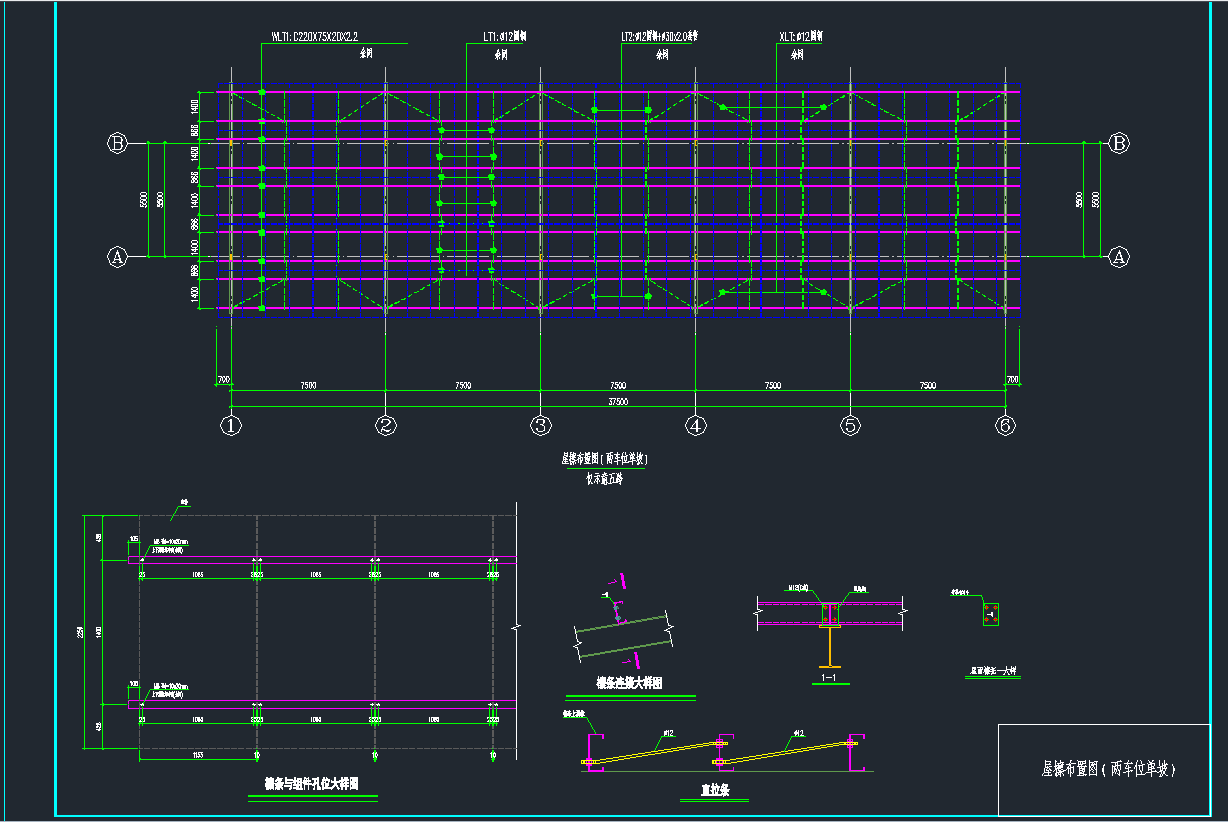
Task: Click the 直拉条 detail title
Action: click(x=715, y=790)
